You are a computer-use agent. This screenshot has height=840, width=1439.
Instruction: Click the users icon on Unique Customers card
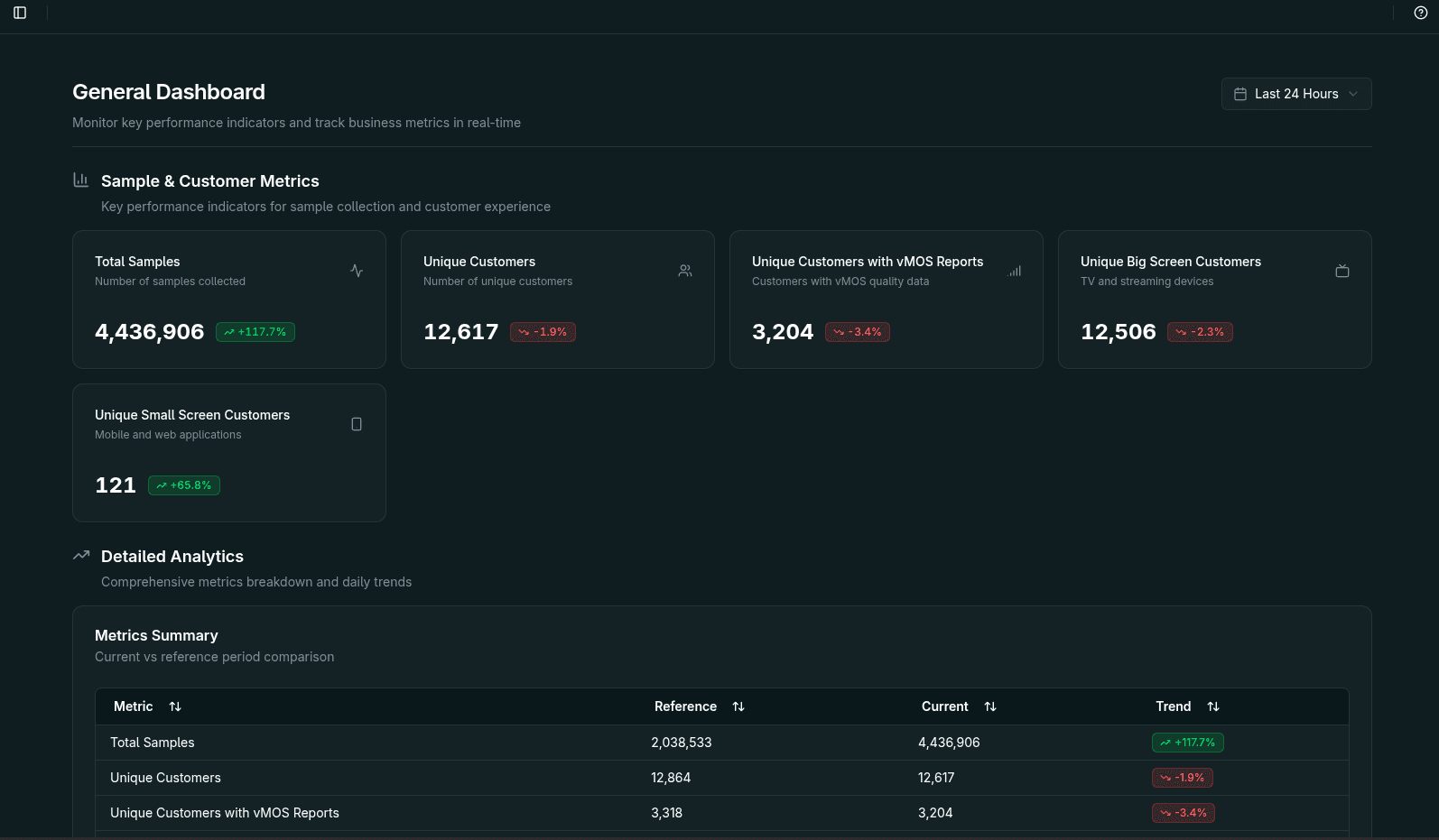[685, 271]
